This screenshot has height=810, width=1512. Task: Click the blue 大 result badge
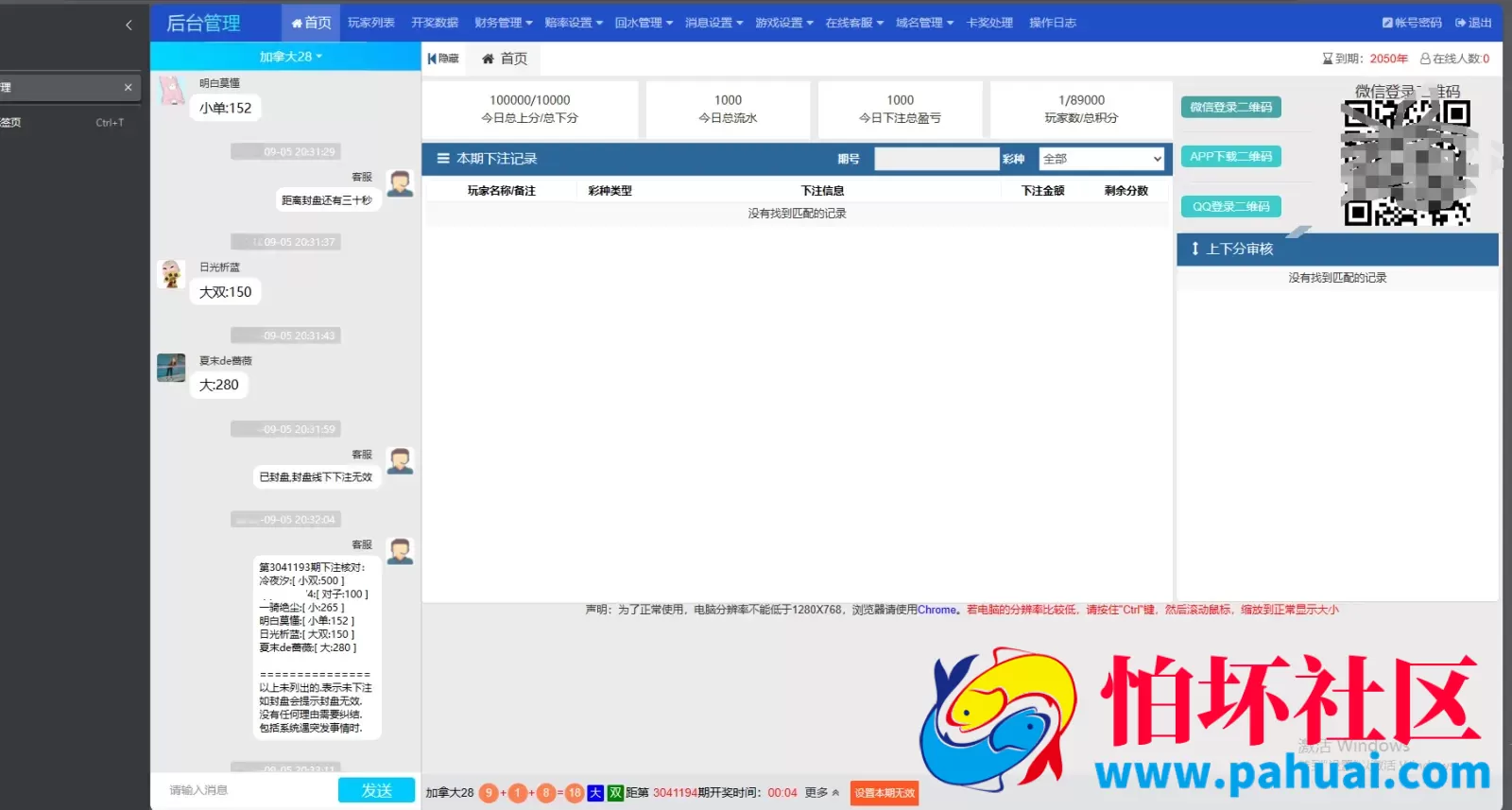(595, 793)
